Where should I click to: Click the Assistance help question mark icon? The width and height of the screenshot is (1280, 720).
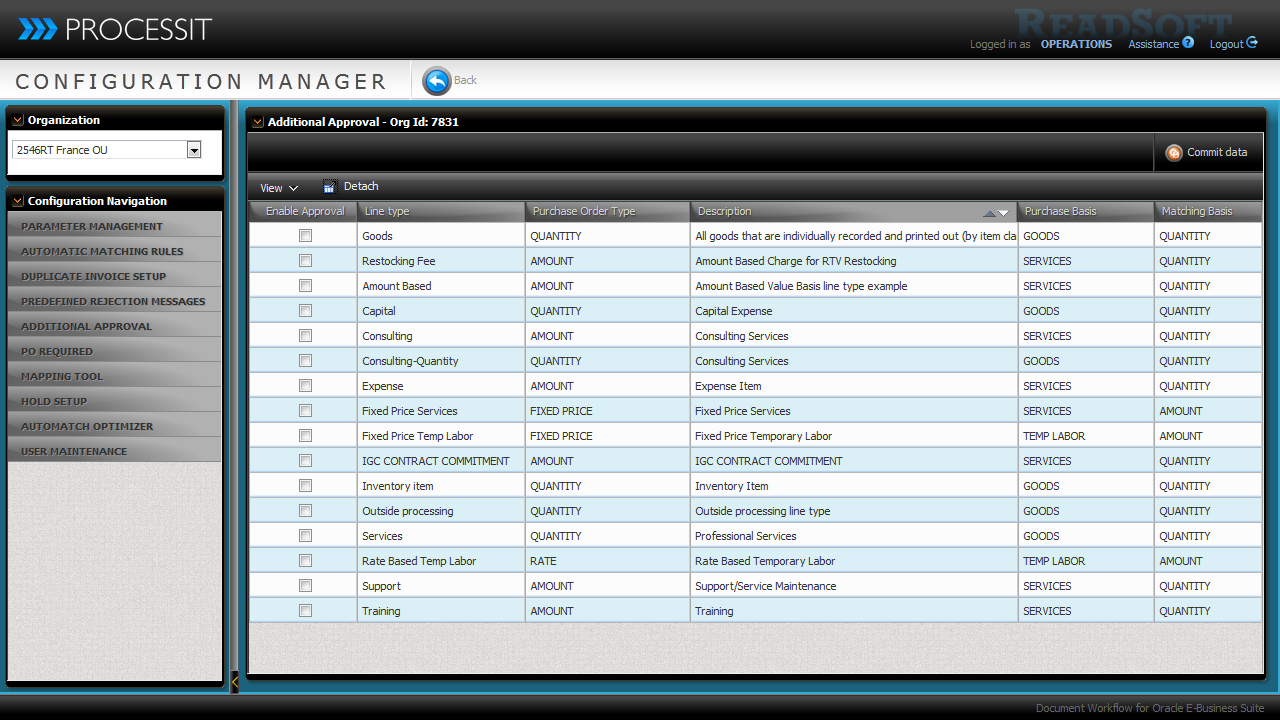[x=1188, y=43]
